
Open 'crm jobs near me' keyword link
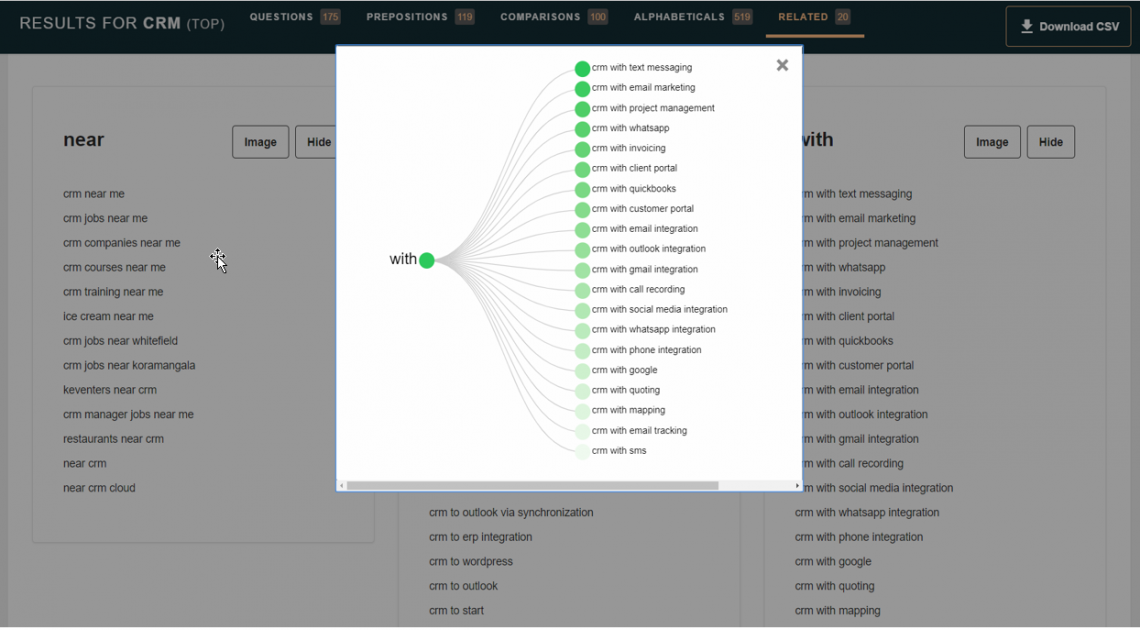click(x=105, y=219)
